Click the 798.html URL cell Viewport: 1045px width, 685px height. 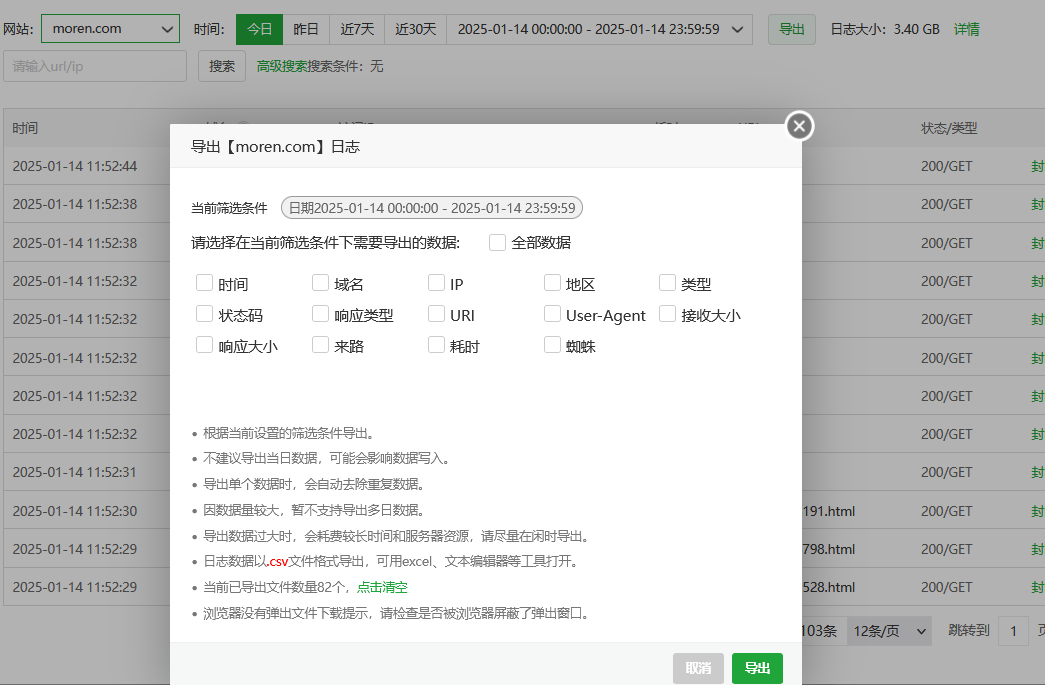829,549
